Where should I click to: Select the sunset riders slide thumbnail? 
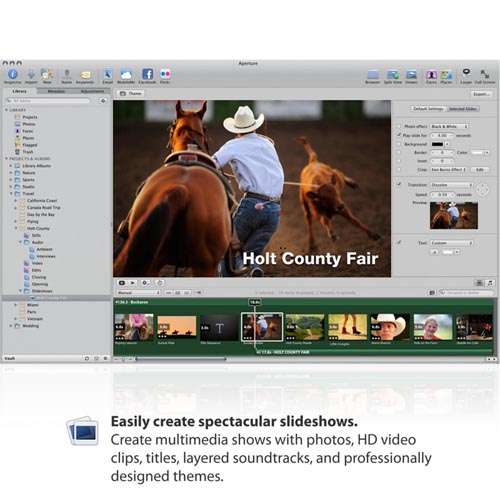(177, 328)
